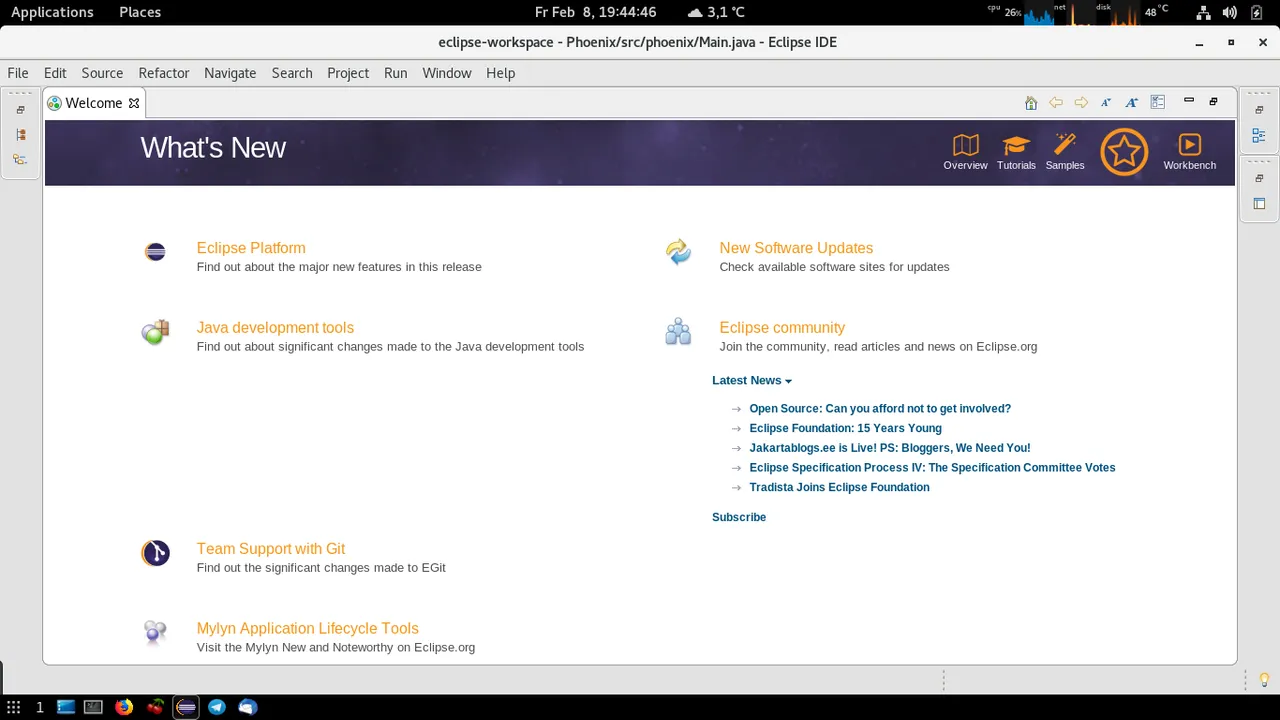Open 'Eclipse Specification Process IV' news link
Screen dimensions: 1280x720
[932, 468]
